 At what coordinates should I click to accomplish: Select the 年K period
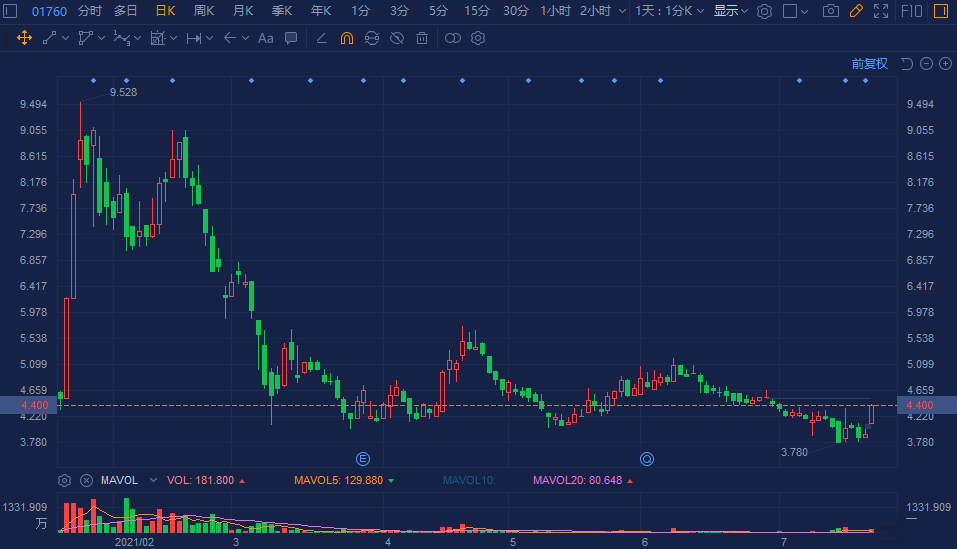coord(321,11)
